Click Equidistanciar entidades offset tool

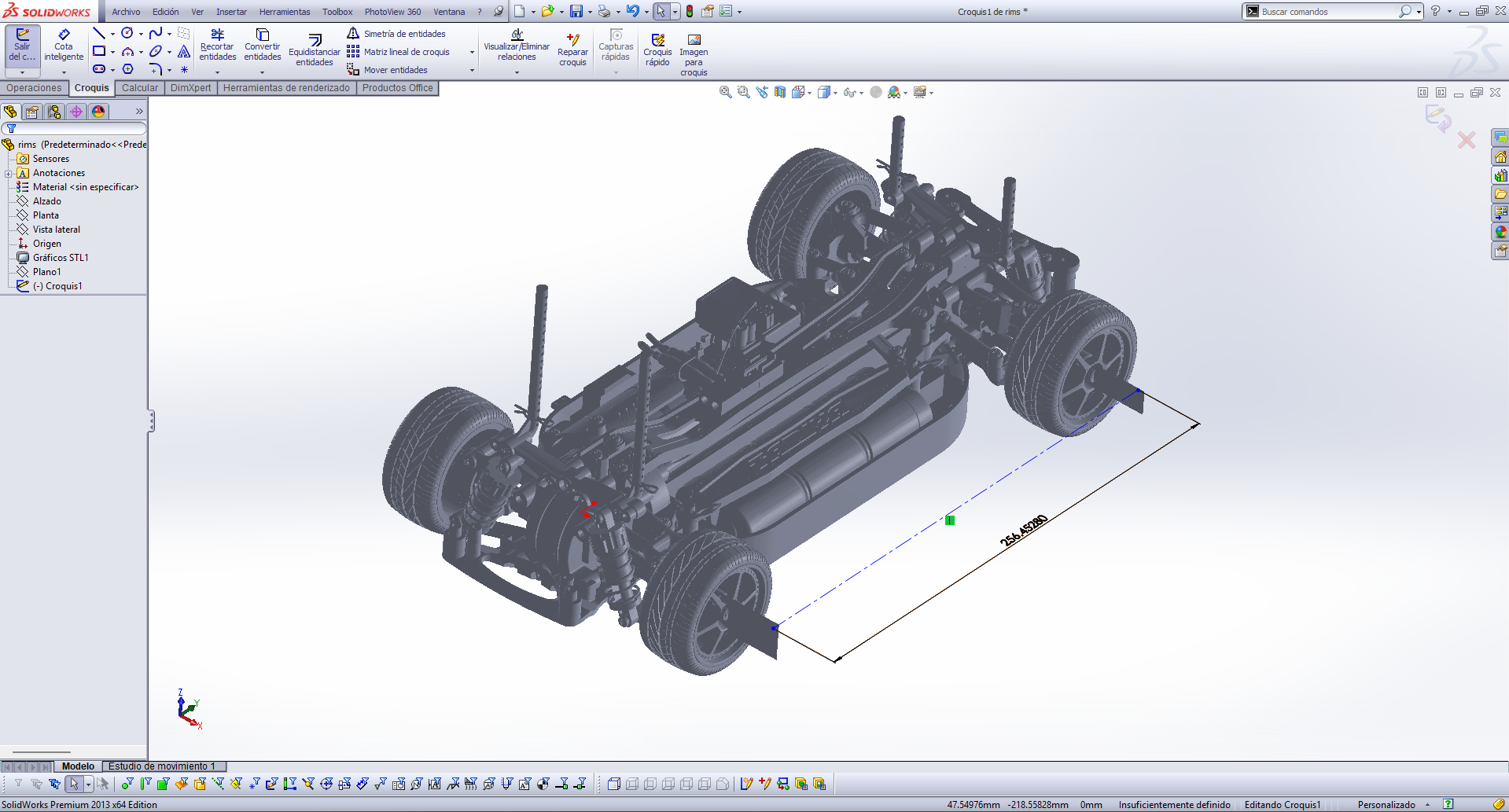click(315, 50)
